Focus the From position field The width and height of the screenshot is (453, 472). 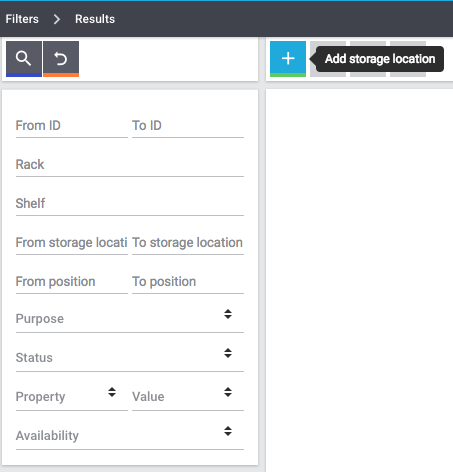tap(72, 282)
